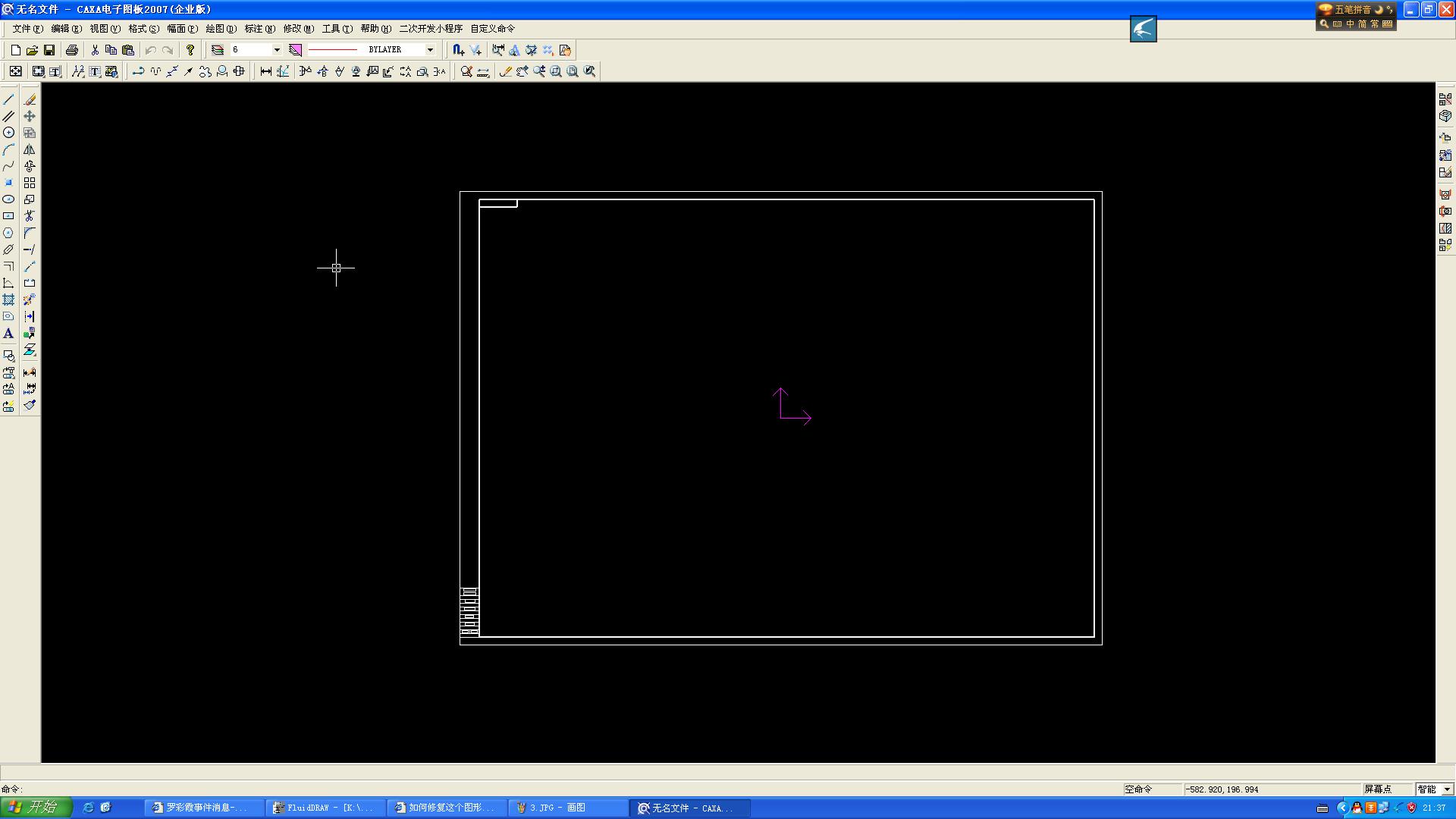Toggle half/full-width moon icon in IME bar
1456x819 pixels.
pos(1379,10)
